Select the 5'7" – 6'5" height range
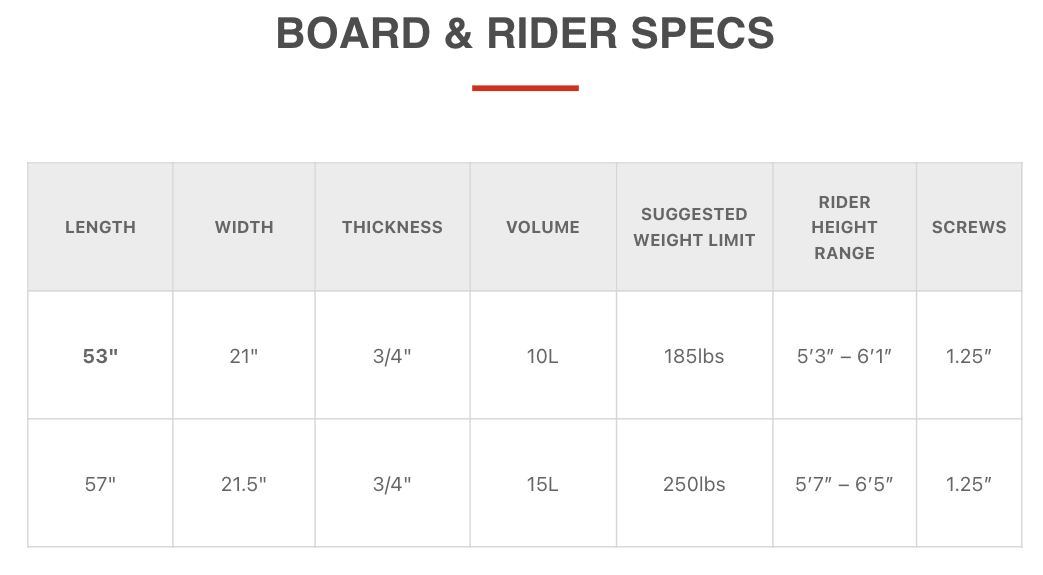1043x575 pixels. pos(845,483)
